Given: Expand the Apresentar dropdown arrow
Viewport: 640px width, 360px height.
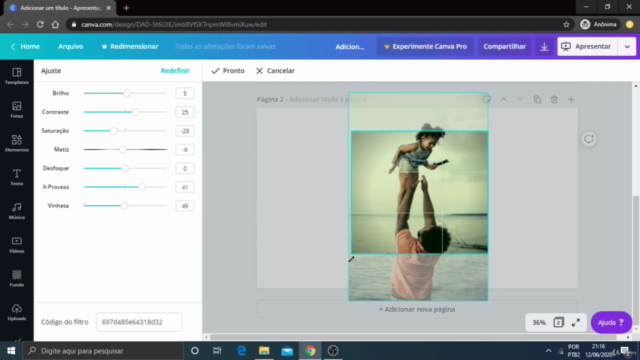Looking at the screenshot, I should pos(627,47).
